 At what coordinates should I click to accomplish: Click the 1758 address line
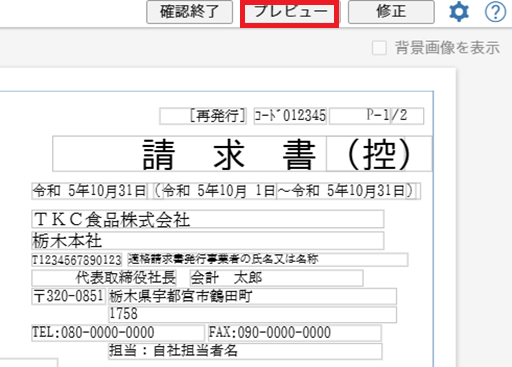[253, 314]
